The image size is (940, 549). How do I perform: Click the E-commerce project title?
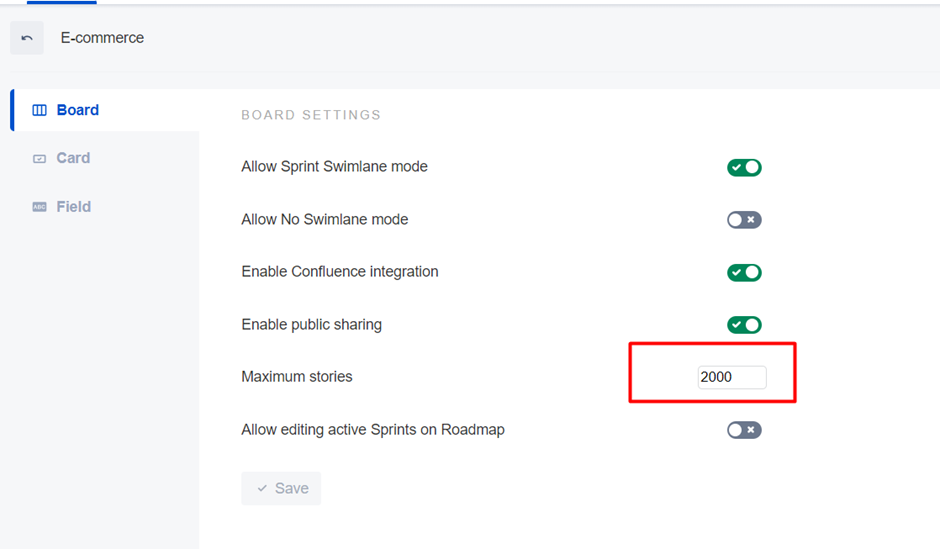pyautogui.click(x=102, y=38)
